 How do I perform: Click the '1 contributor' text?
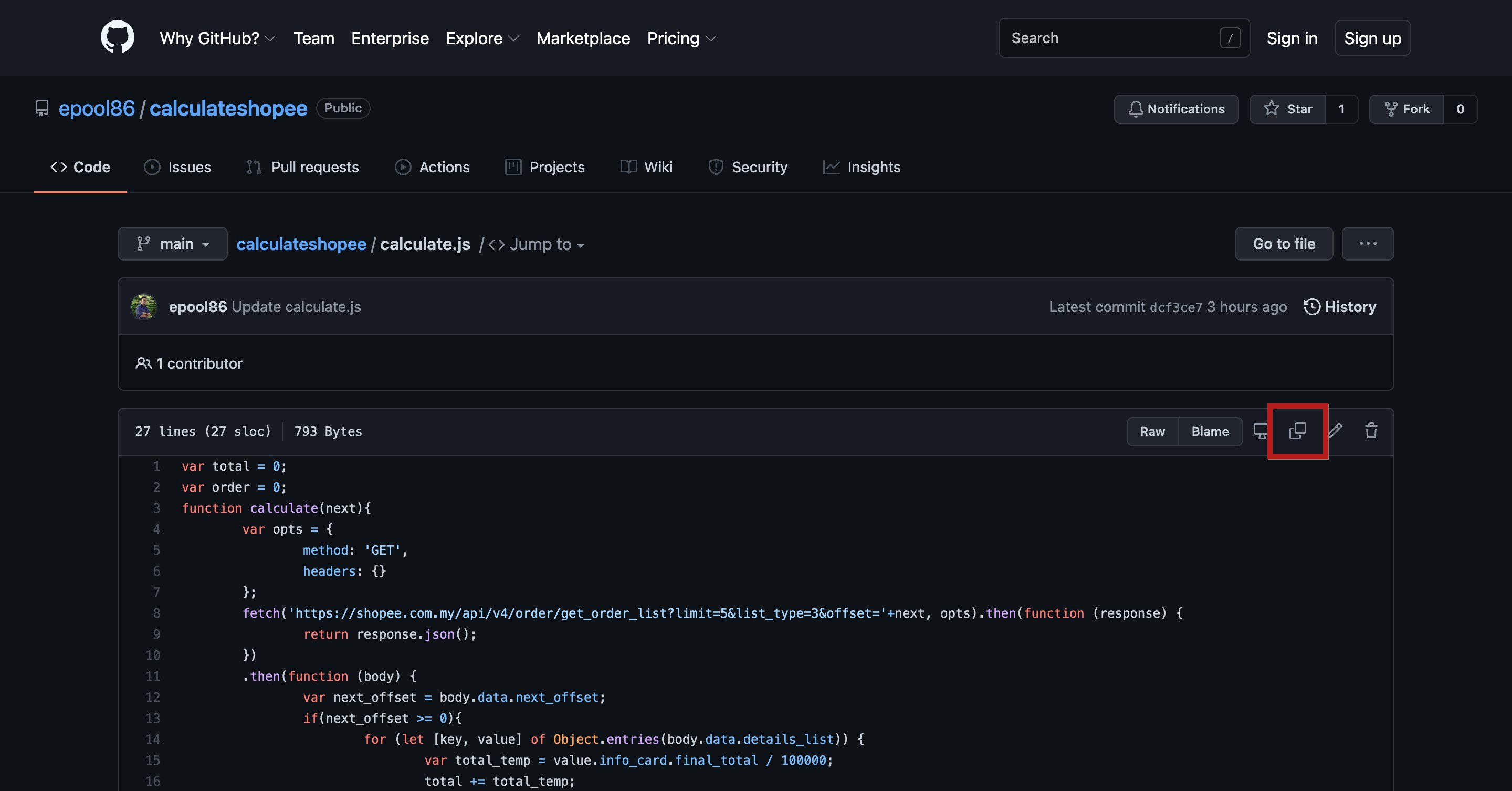click(199, 363)
